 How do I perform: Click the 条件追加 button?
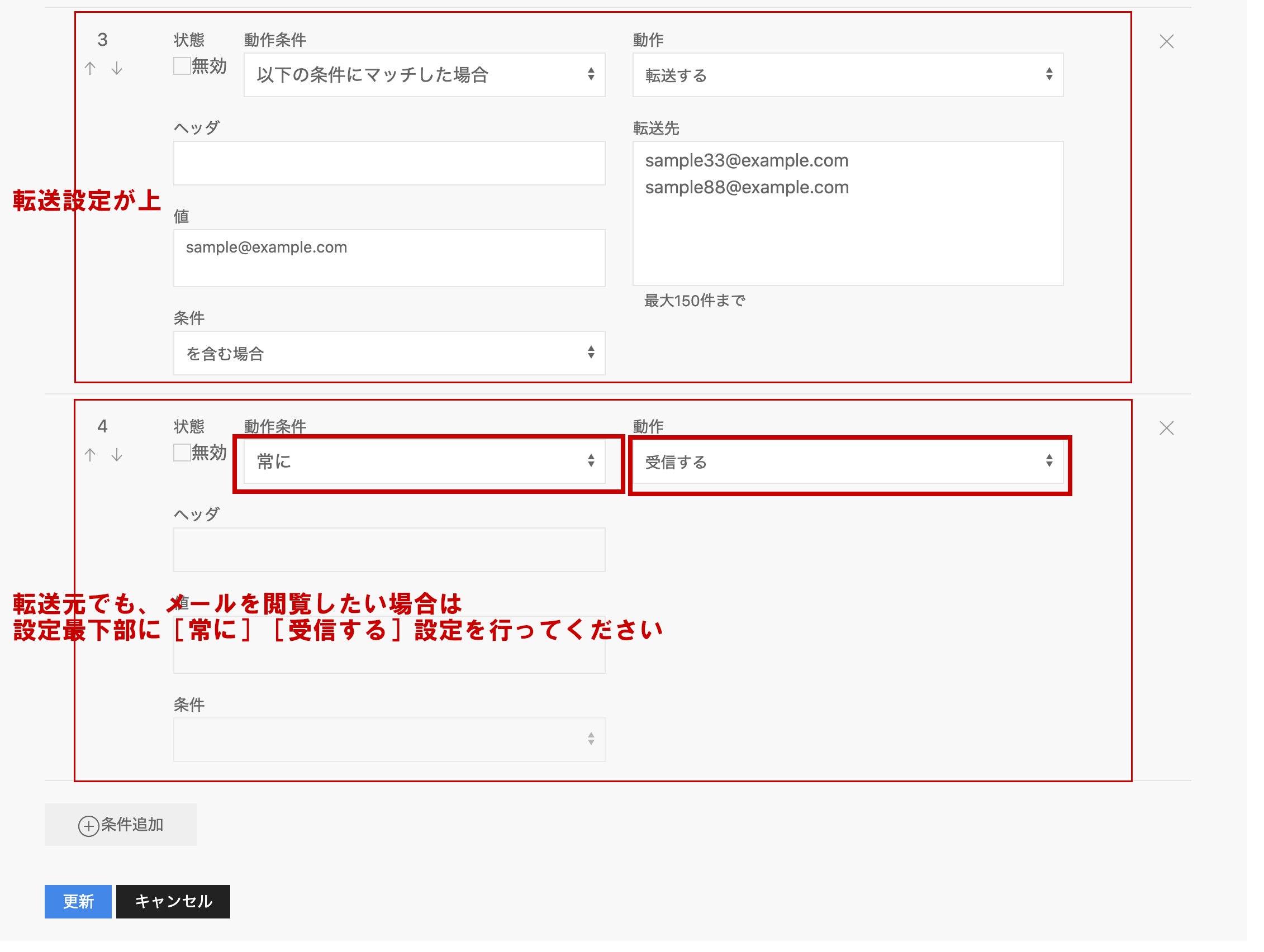[x=121, y=825]
